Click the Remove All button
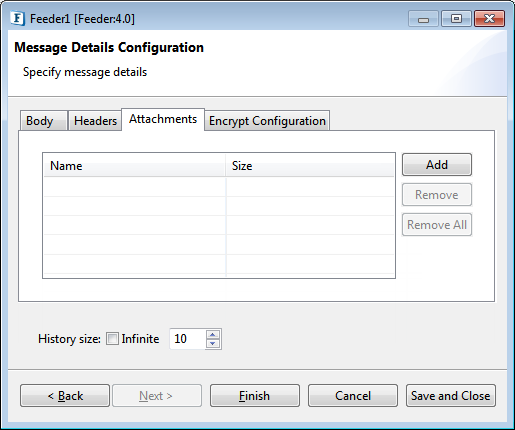The height and width of the screenshot is (430, 515). pyautogui.click(x=437, y=224)
